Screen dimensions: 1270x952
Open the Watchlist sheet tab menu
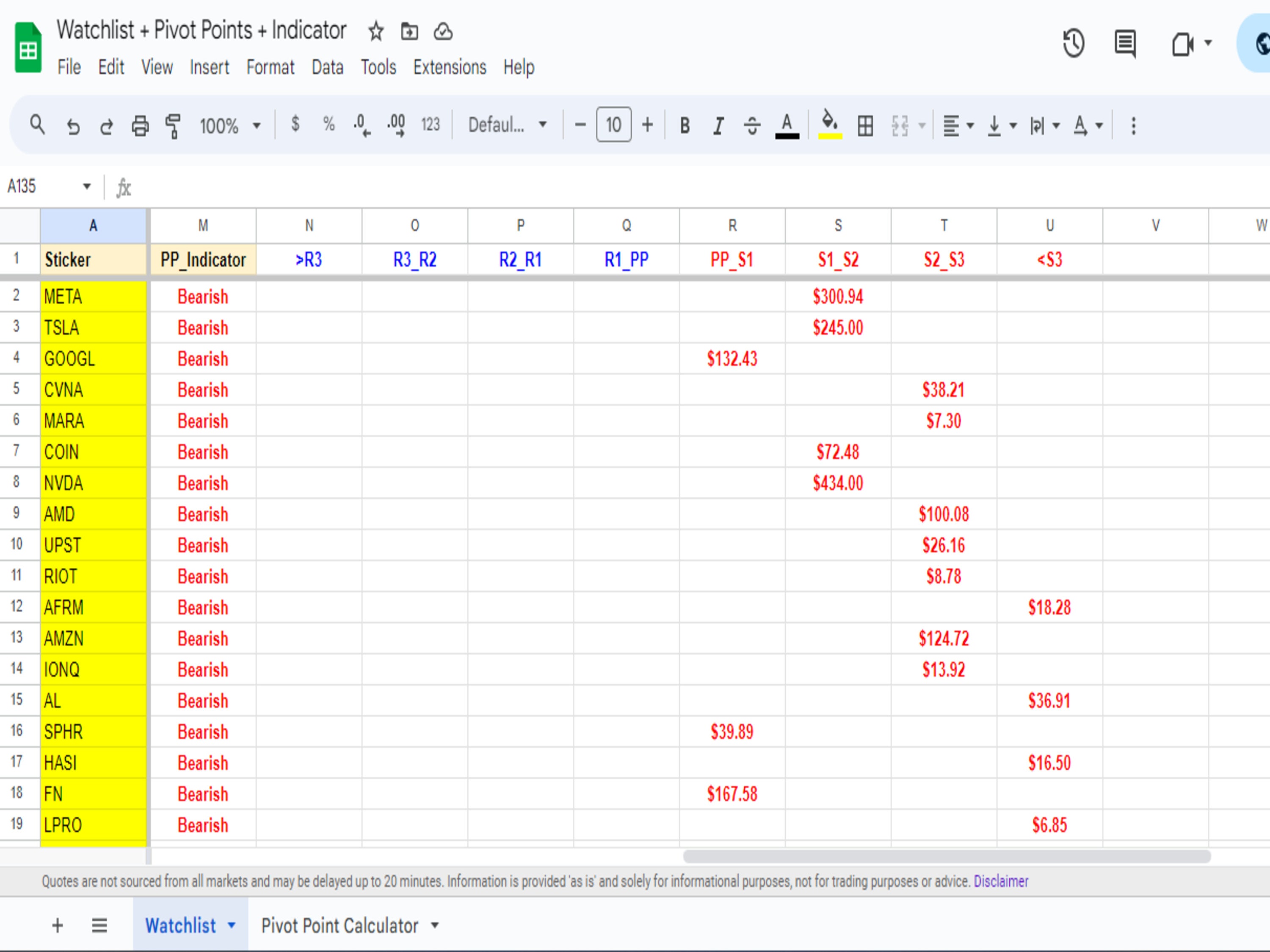coord(232,925)
